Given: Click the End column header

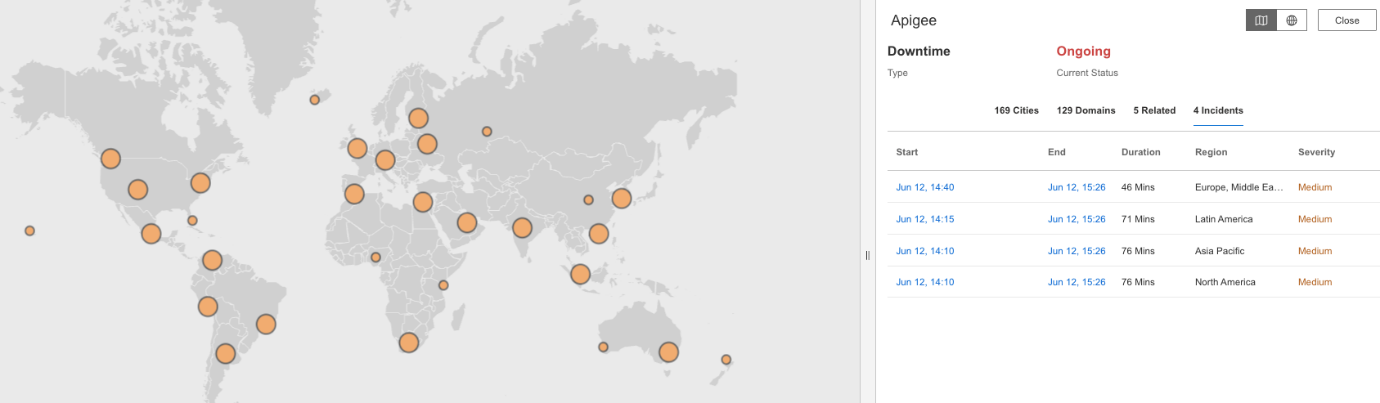Looking at the screenshot, I should coord(1057,152).
